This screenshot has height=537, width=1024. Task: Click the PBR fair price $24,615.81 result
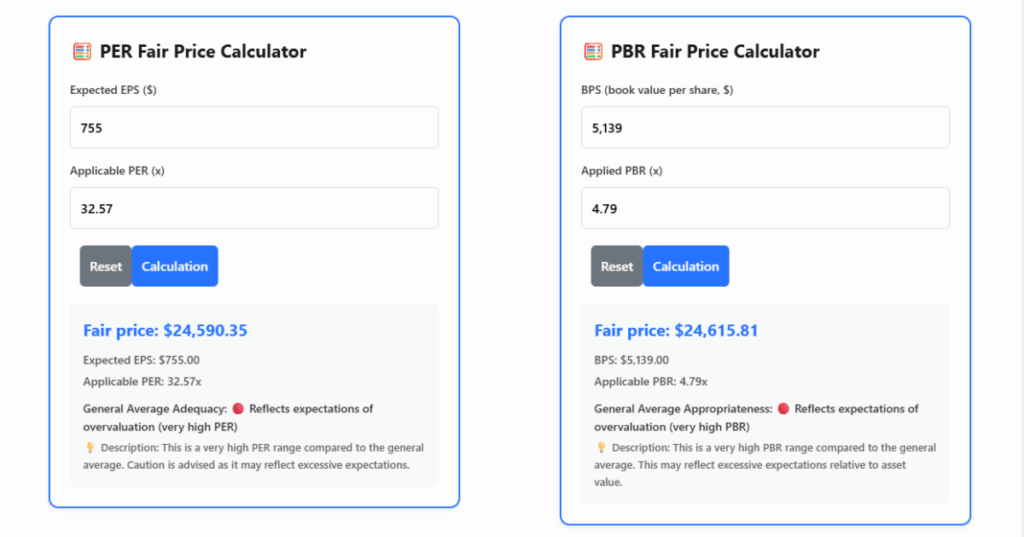677,330
